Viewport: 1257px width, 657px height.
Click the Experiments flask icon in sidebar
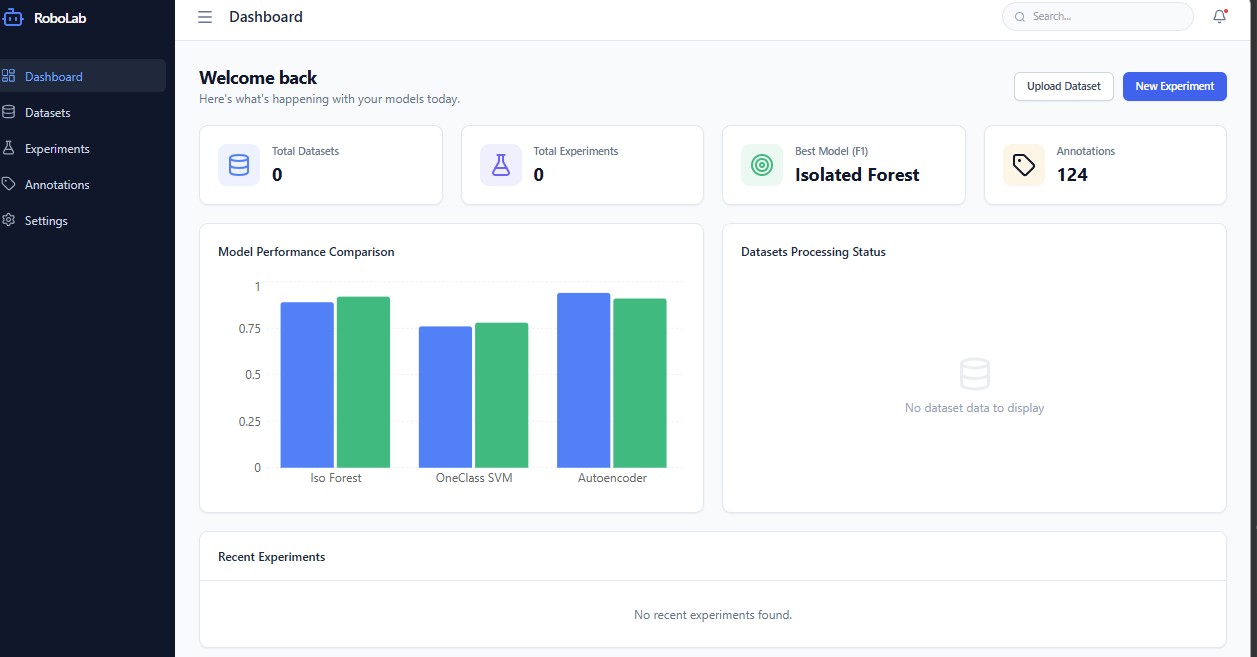8,148
